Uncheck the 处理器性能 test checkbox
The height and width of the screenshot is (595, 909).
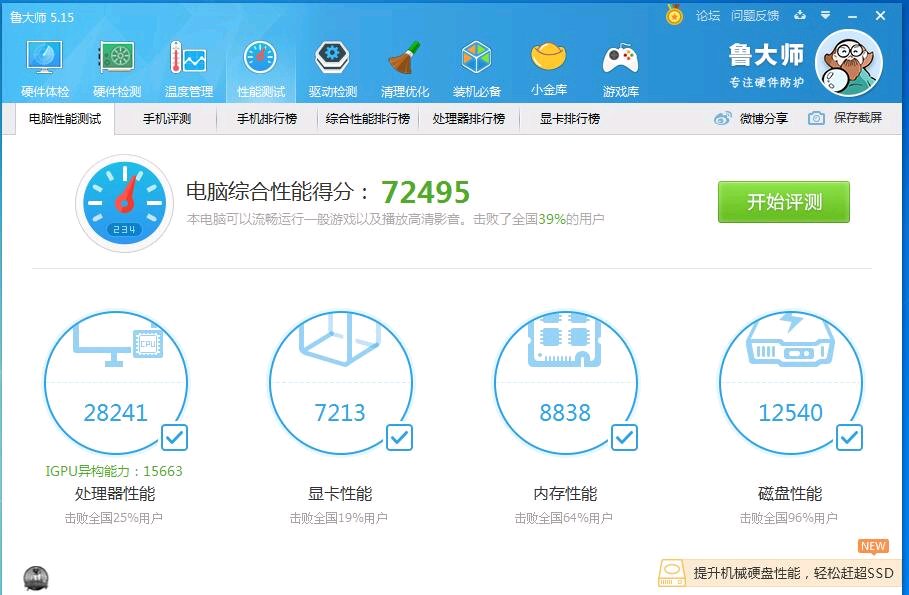[174, 437]
